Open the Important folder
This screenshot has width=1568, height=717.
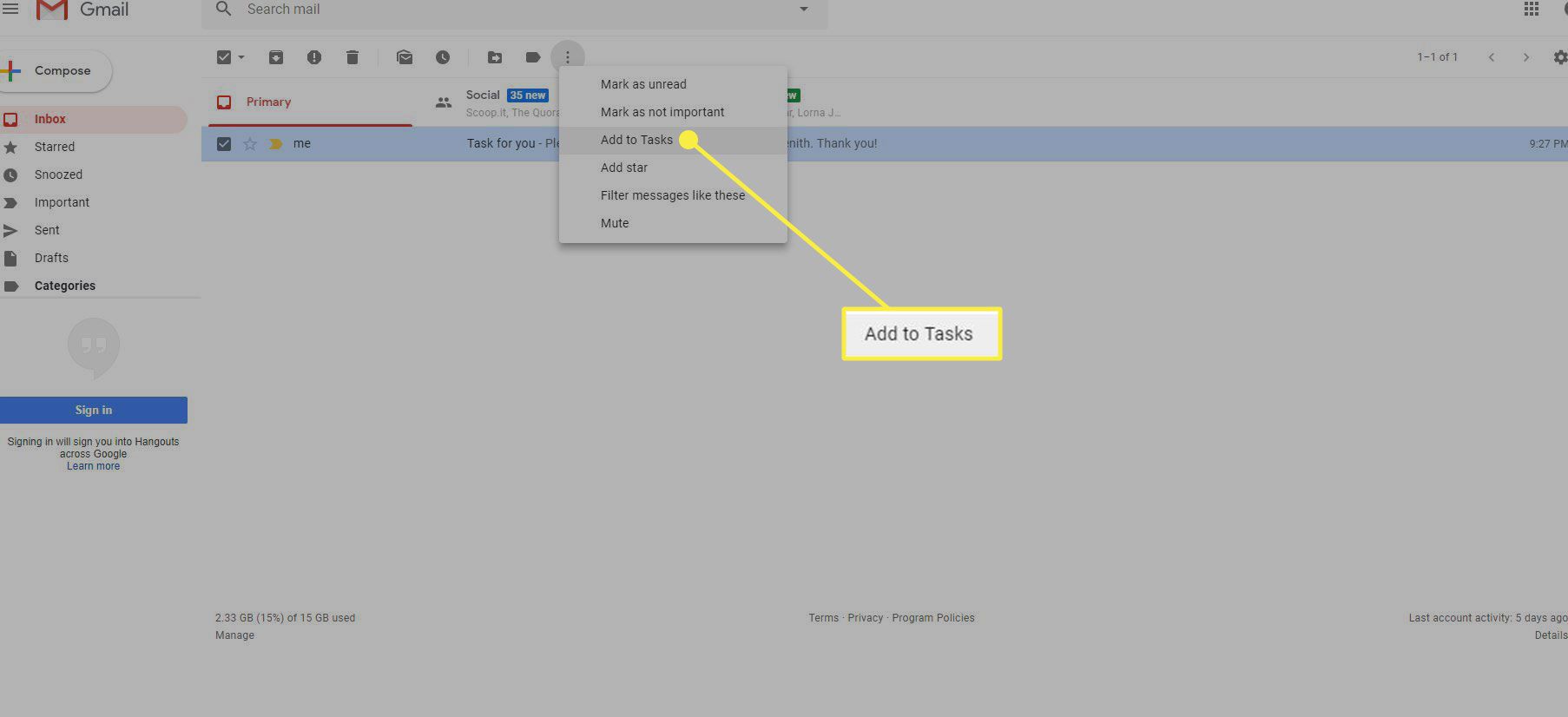(62, 202)
